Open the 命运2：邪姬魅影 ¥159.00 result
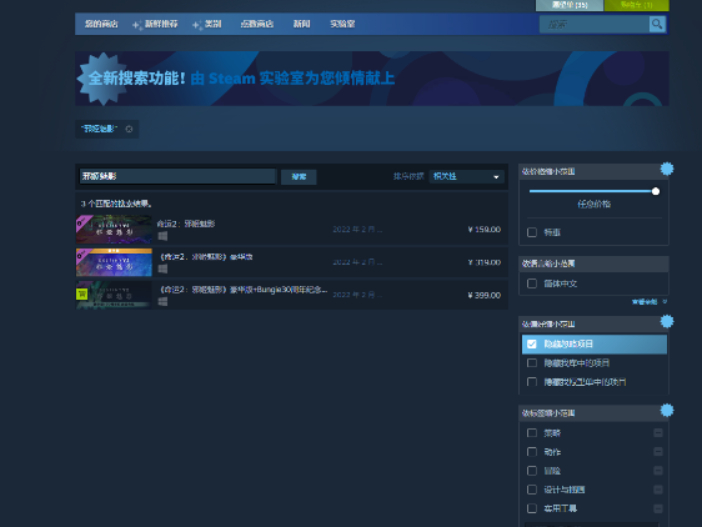The image size is (702, 527). click(291, 229)
